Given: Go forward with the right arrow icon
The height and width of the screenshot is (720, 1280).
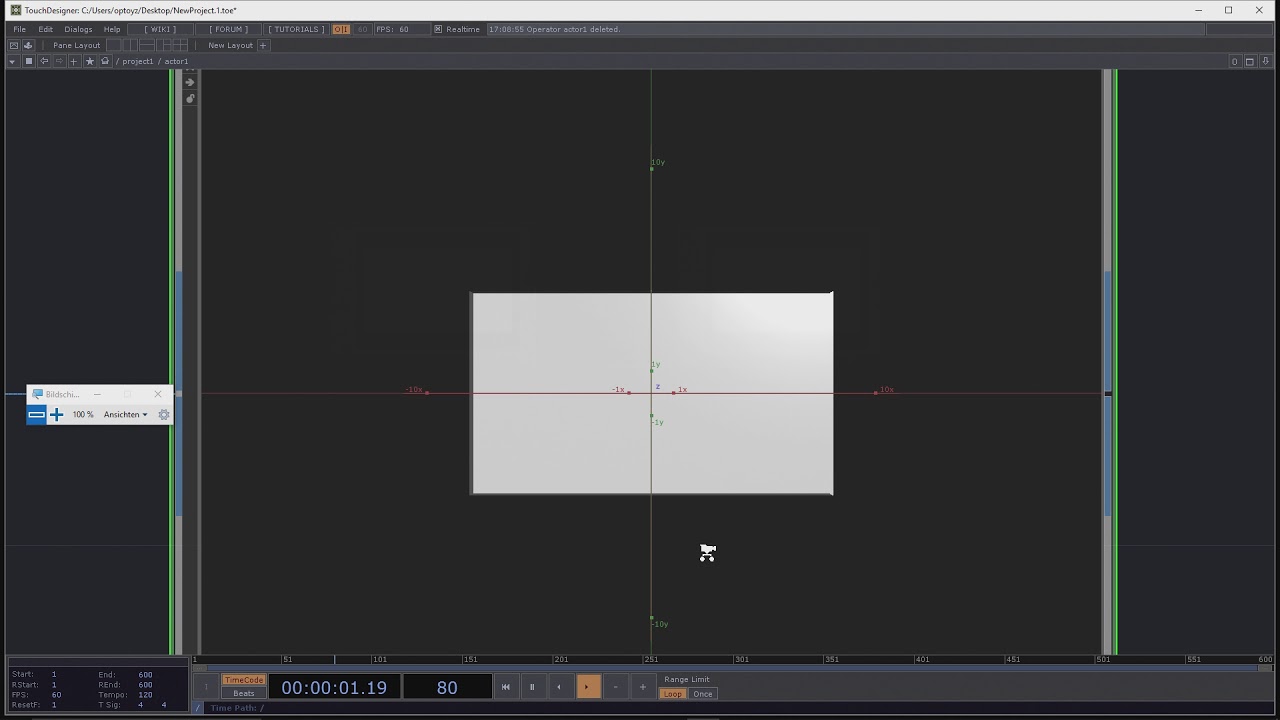Looking at the screenshot, I should click(58, 61).
